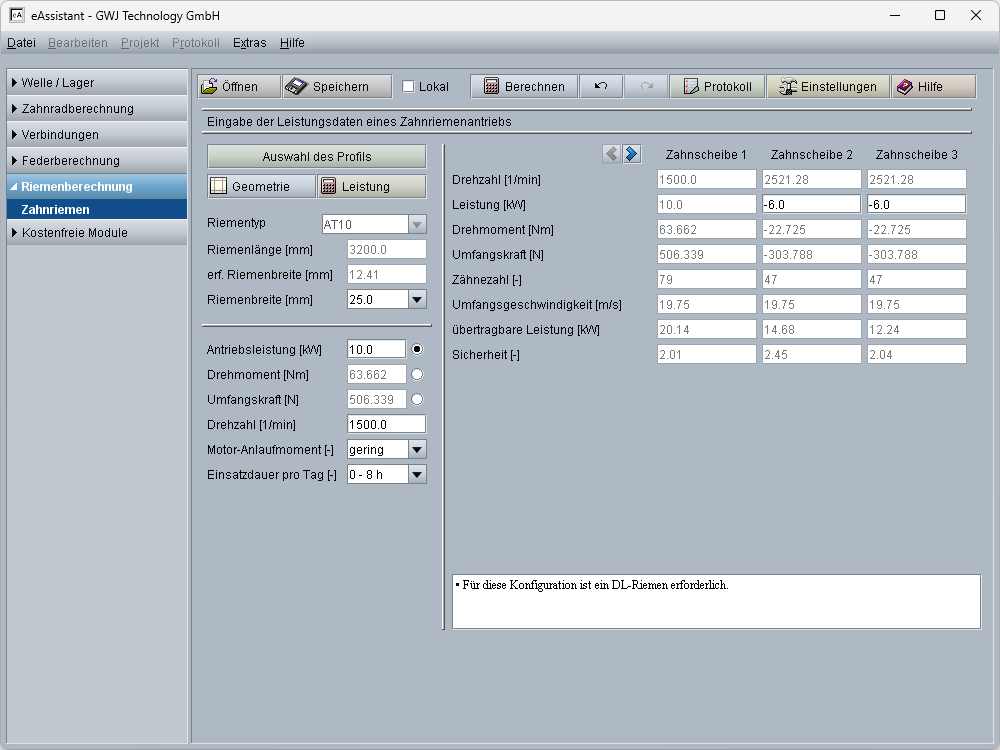This screenshot has width=1000, height=750.
Task: Open the Protokoll report
Action: pyautogui.click(x=717, y=87)
